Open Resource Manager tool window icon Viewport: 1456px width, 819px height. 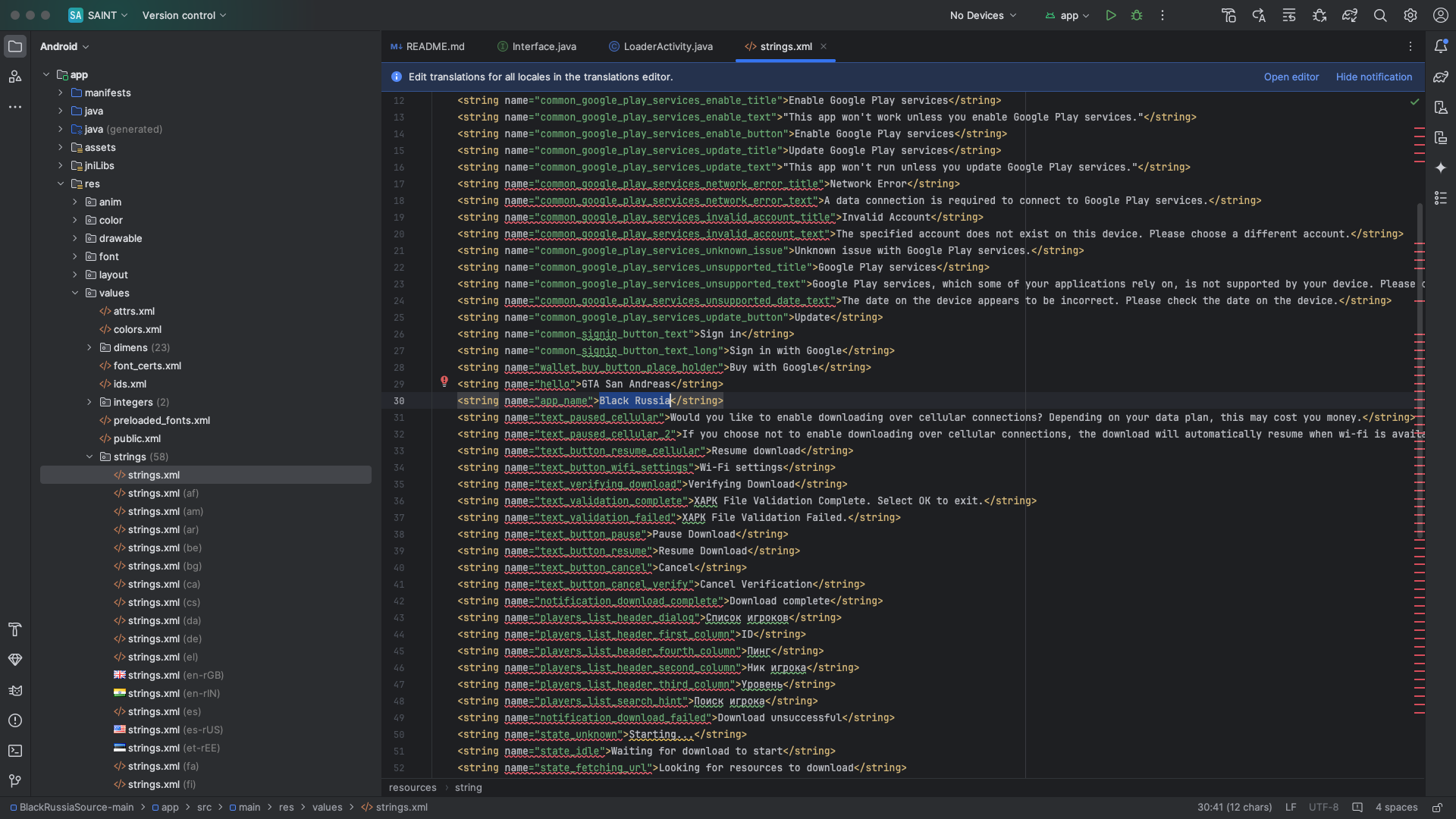pyautogui.click(x=15, y=77)
